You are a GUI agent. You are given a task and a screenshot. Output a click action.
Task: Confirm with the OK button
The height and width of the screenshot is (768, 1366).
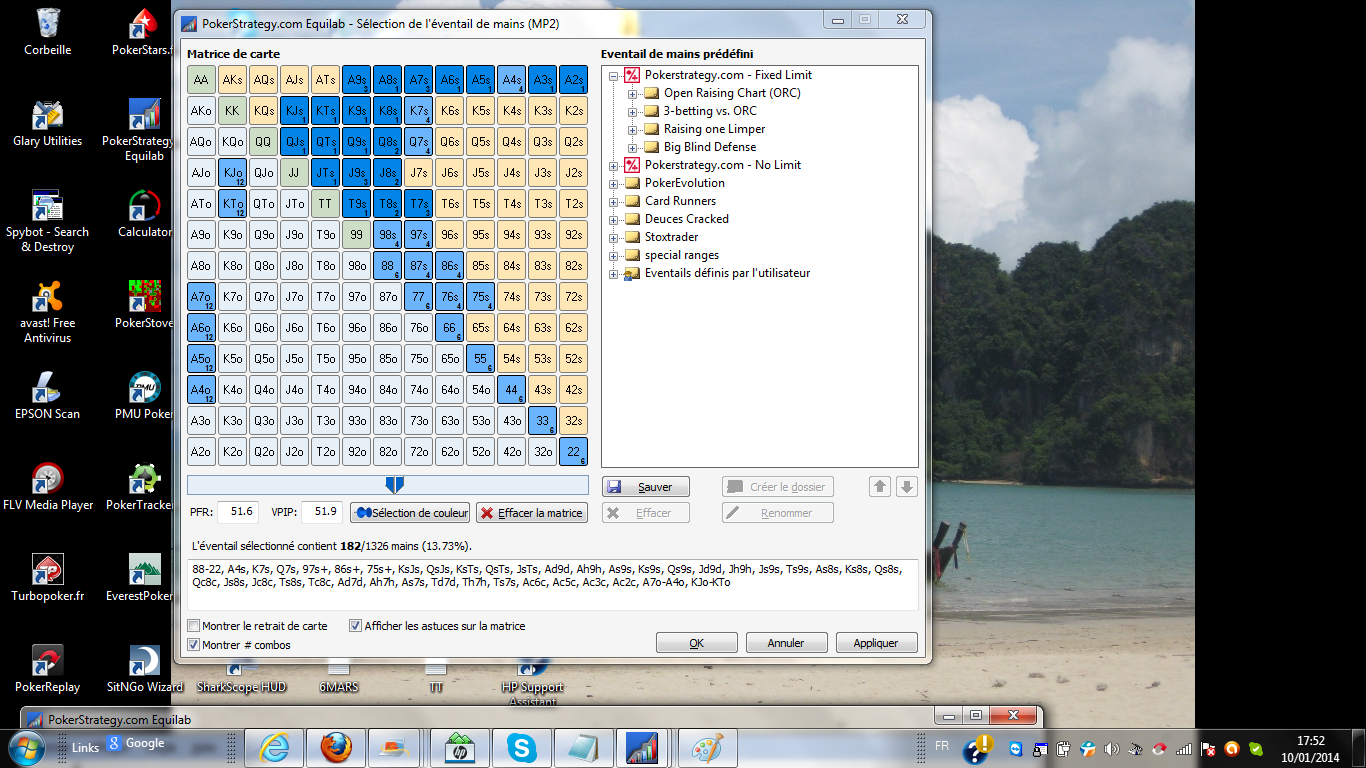696,643
